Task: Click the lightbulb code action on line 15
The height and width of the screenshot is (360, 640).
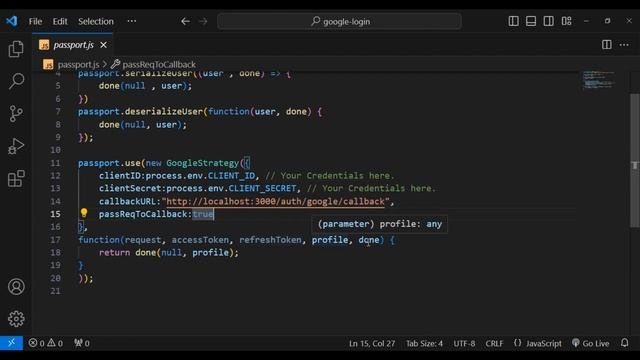Action: coord(84,213)
